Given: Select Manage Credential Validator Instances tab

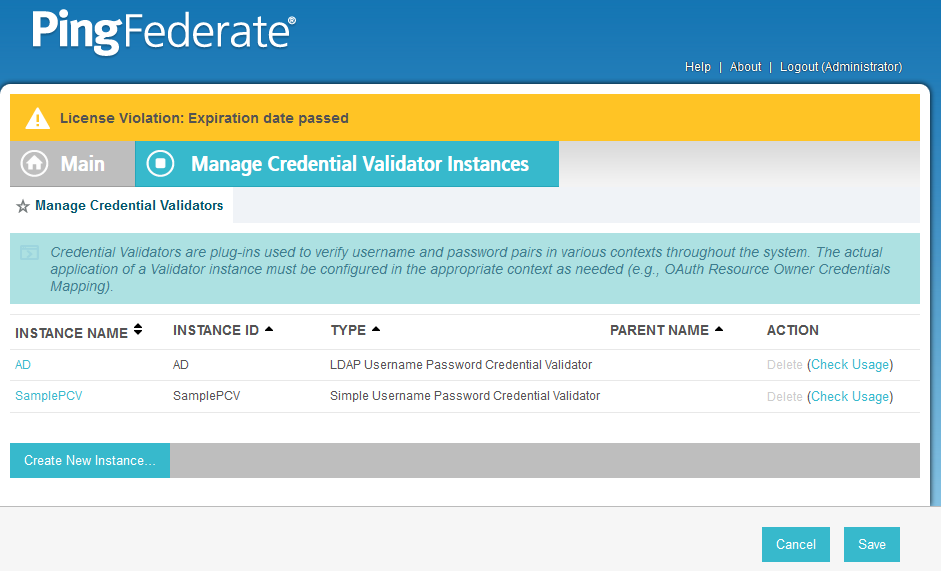Looking at the screenshot, I should (x=347, y=163).
